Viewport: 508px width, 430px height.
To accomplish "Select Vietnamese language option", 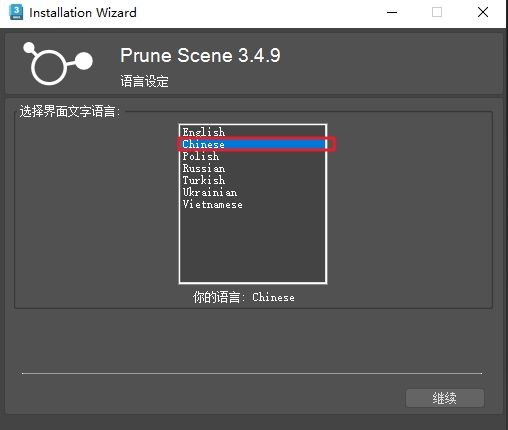I will pos(253,204).
